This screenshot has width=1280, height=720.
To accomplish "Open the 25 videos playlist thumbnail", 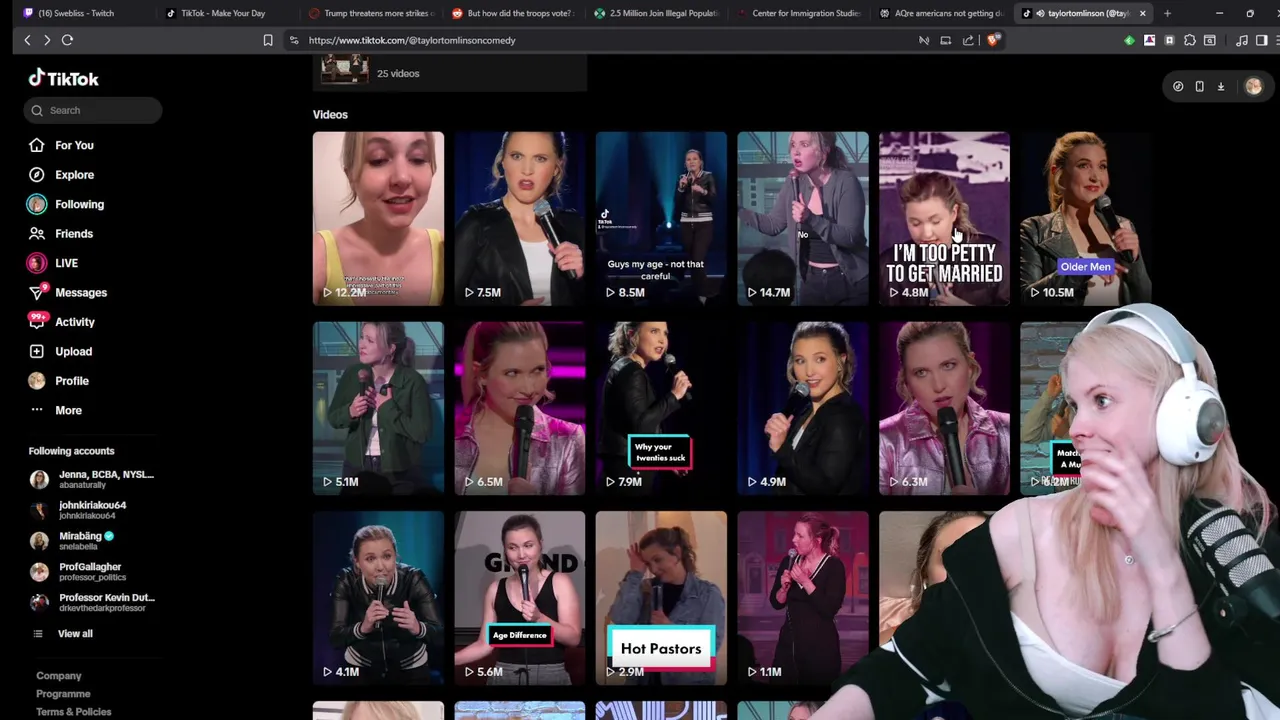I will point(343,70).
